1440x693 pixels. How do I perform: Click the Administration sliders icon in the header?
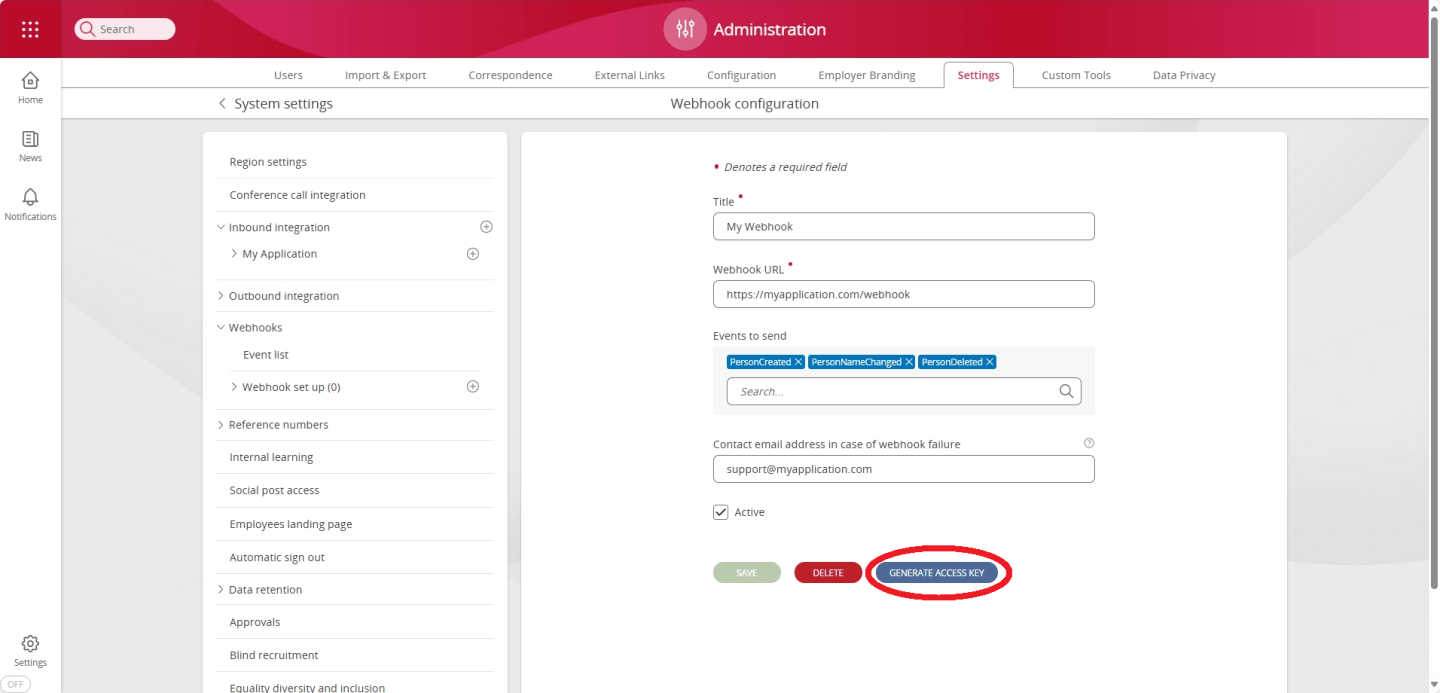tap(684, 29)
